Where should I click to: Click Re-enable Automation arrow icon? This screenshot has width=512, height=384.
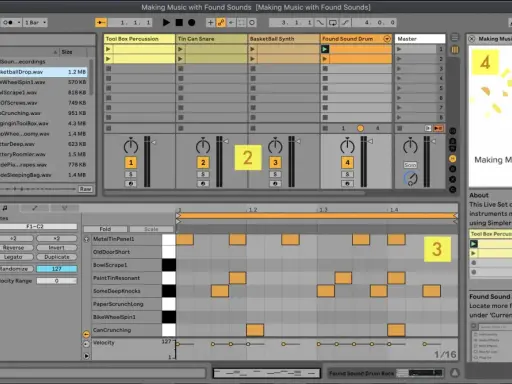231,23
